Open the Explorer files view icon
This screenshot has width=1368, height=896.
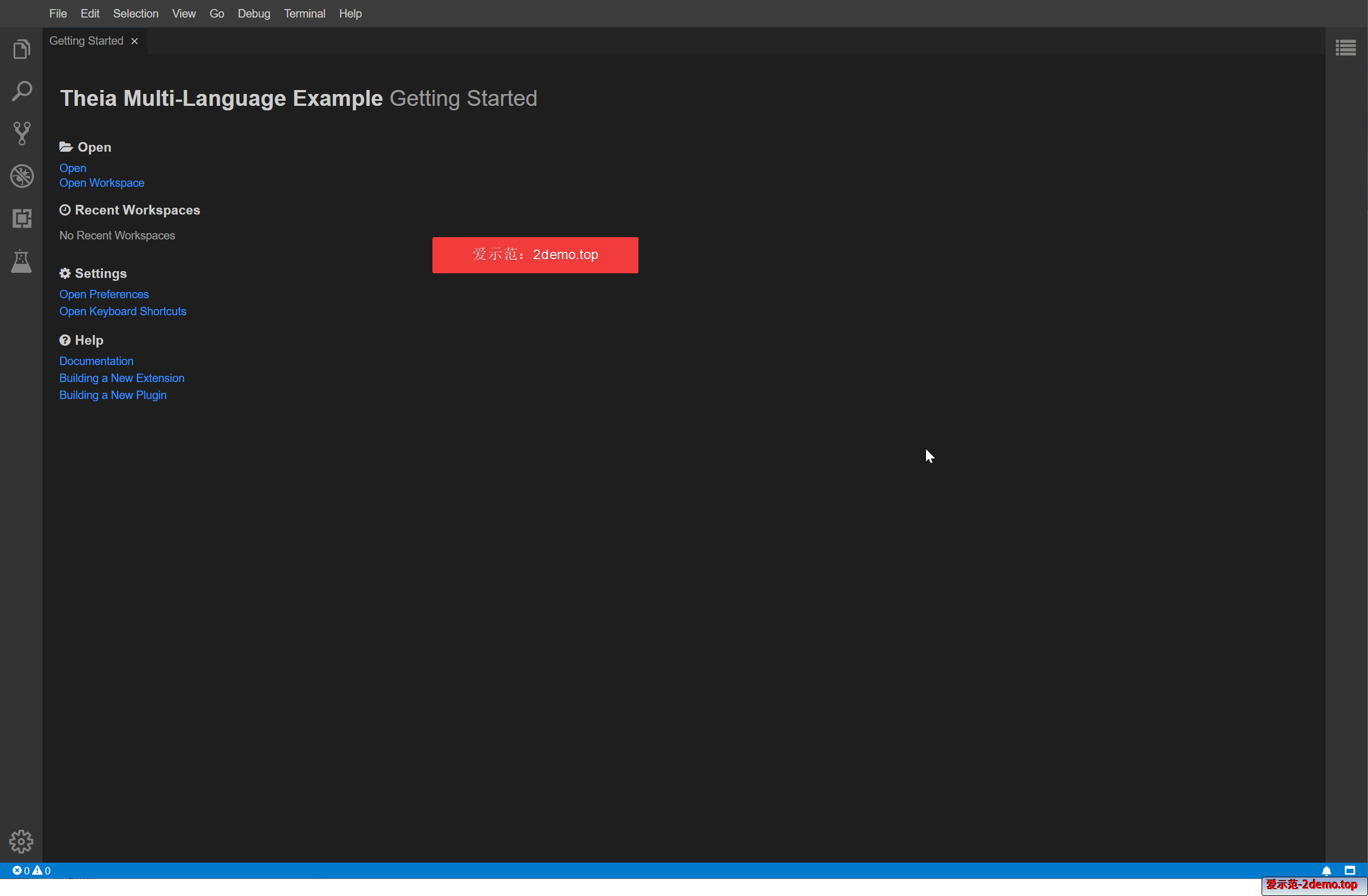pos(22,49)
